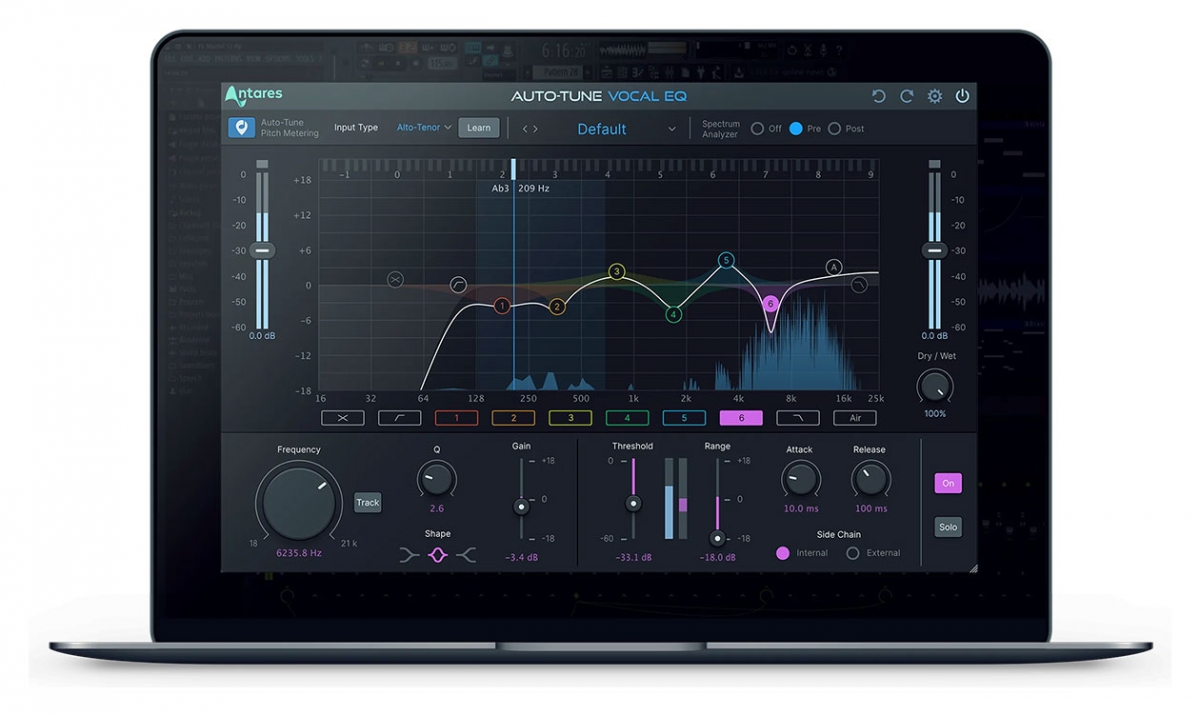This screenshot has width=1200, height=716.
Task: Select band node 4 on the curve
Action: (674, 314)
